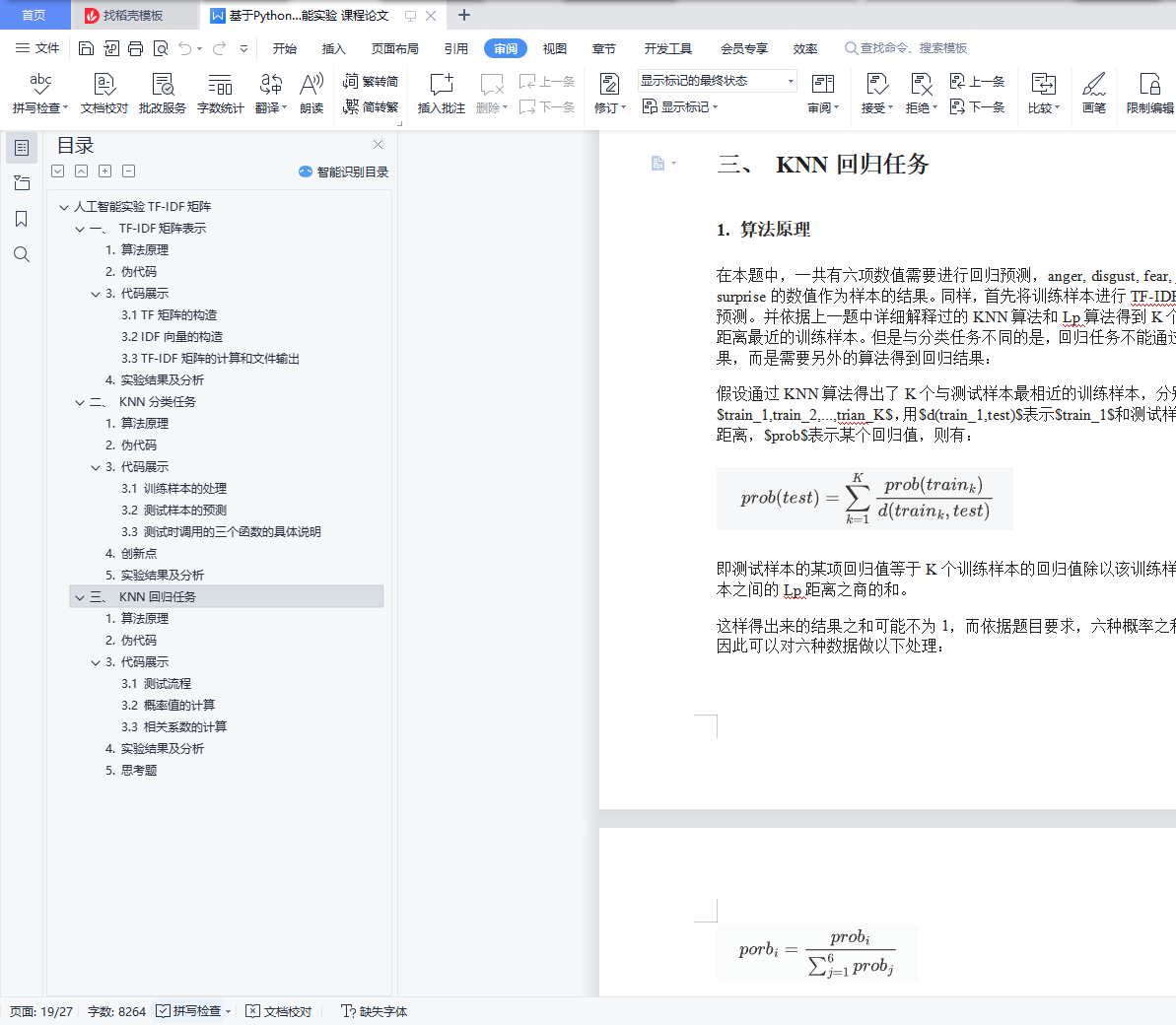Open the undo history dropdown arrow
The height and width of the screenshot is (1025, 1176).
pos(199,48)
